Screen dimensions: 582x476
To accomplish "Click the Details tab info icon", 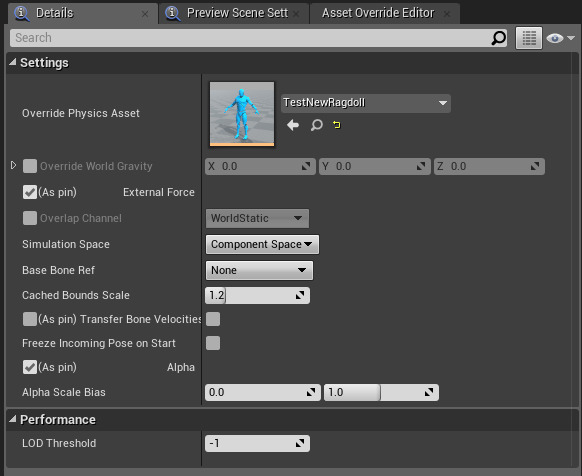I will click(x=22, y=13).
